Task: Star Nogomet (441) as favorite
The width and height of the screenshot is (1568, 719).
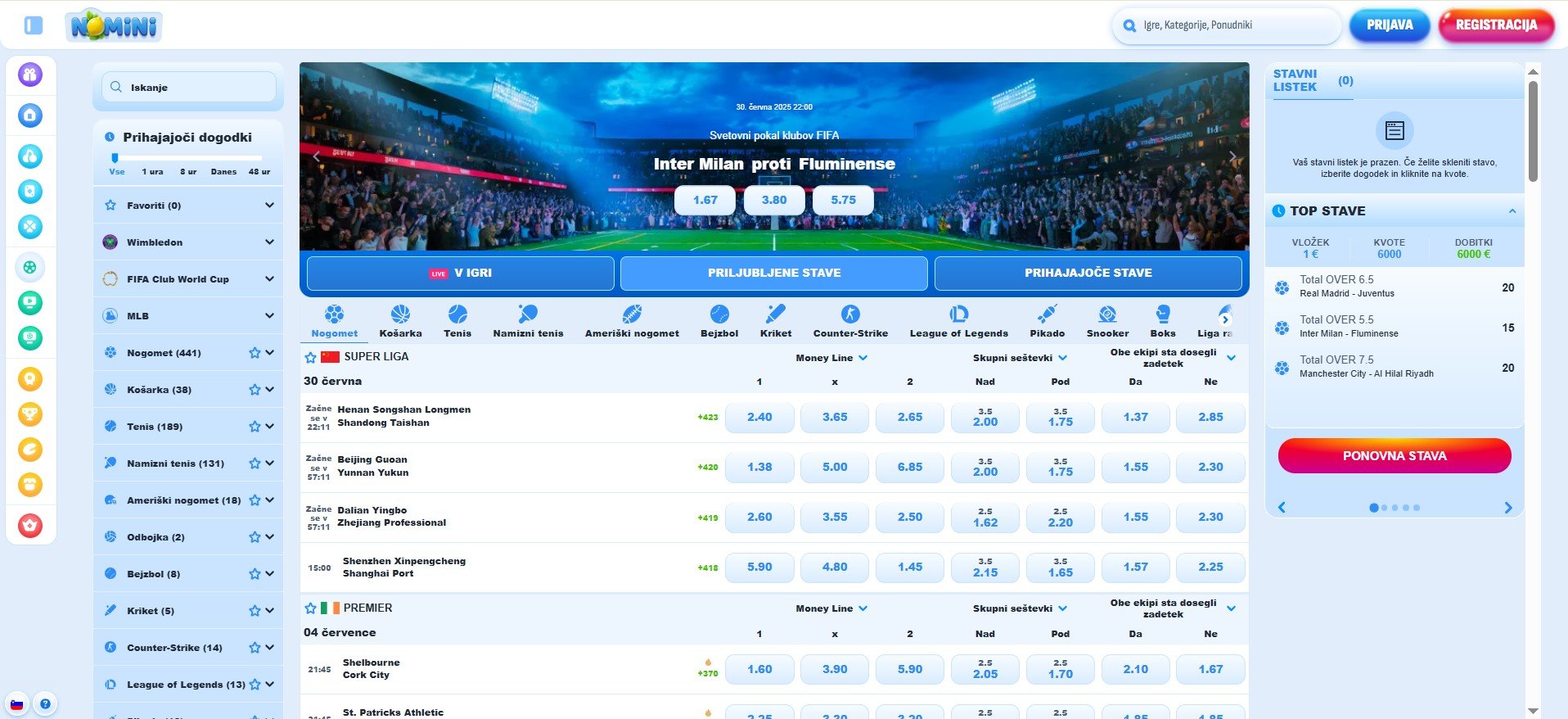Action: pyautogui.click(x=255, y=353)
